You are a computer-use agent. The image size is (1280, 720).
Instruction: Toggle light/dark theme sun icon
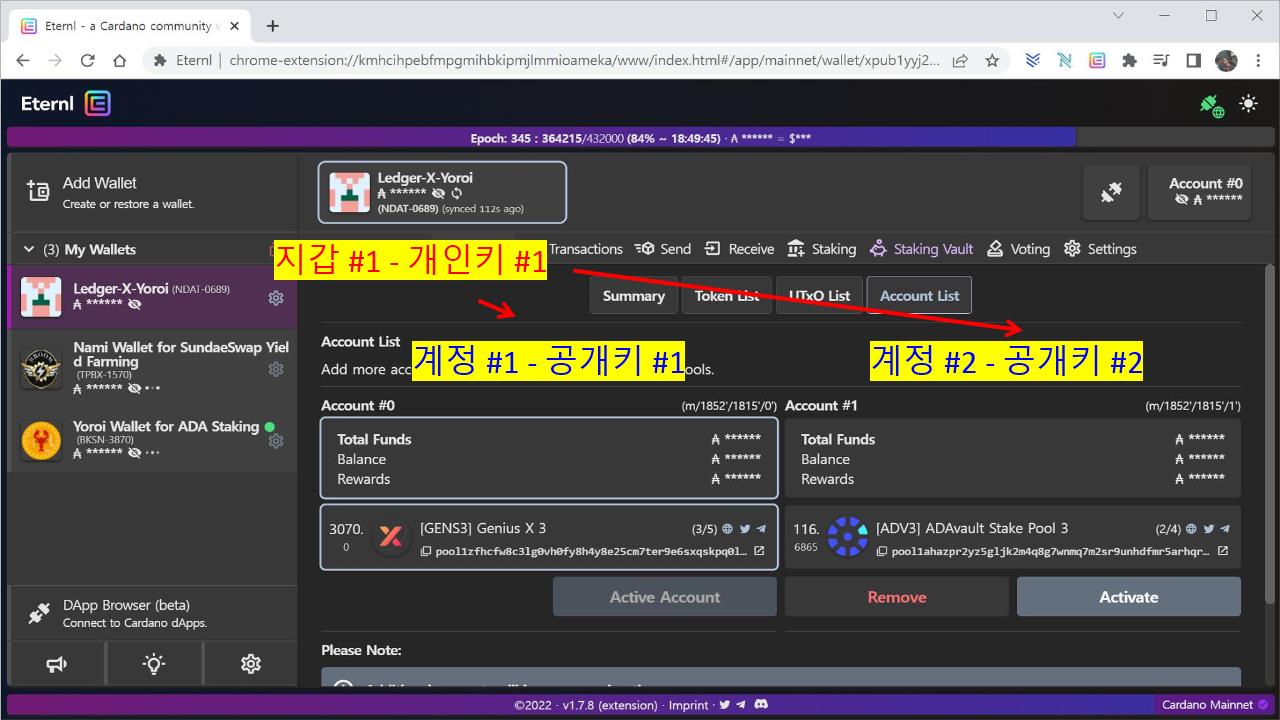click(1248, 103)
